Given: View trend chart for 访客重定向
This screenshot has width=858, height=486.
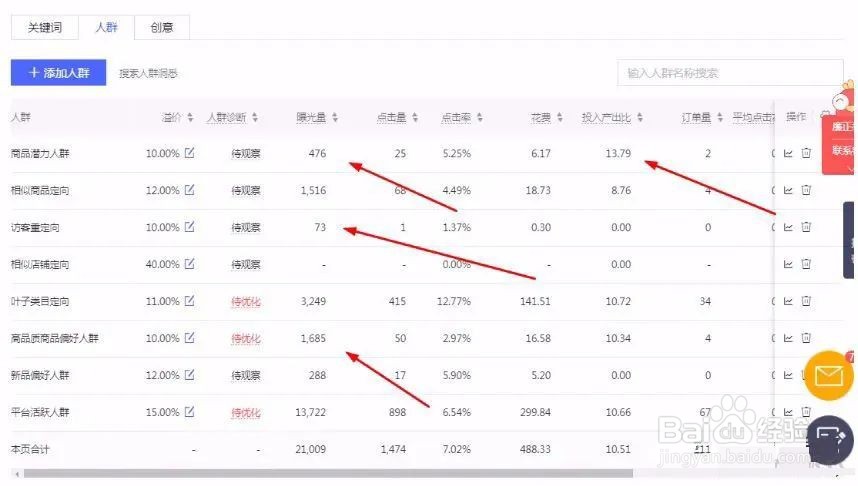Looking at the screenshot, I should point(788,227).
